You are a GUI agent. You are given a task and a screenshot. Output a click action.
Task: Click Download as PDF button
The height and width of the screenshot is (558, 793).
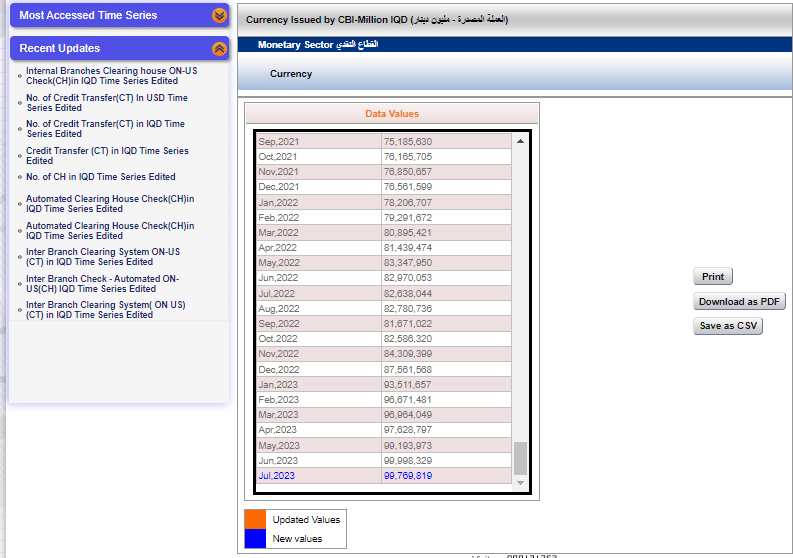(x=740, y=302)
